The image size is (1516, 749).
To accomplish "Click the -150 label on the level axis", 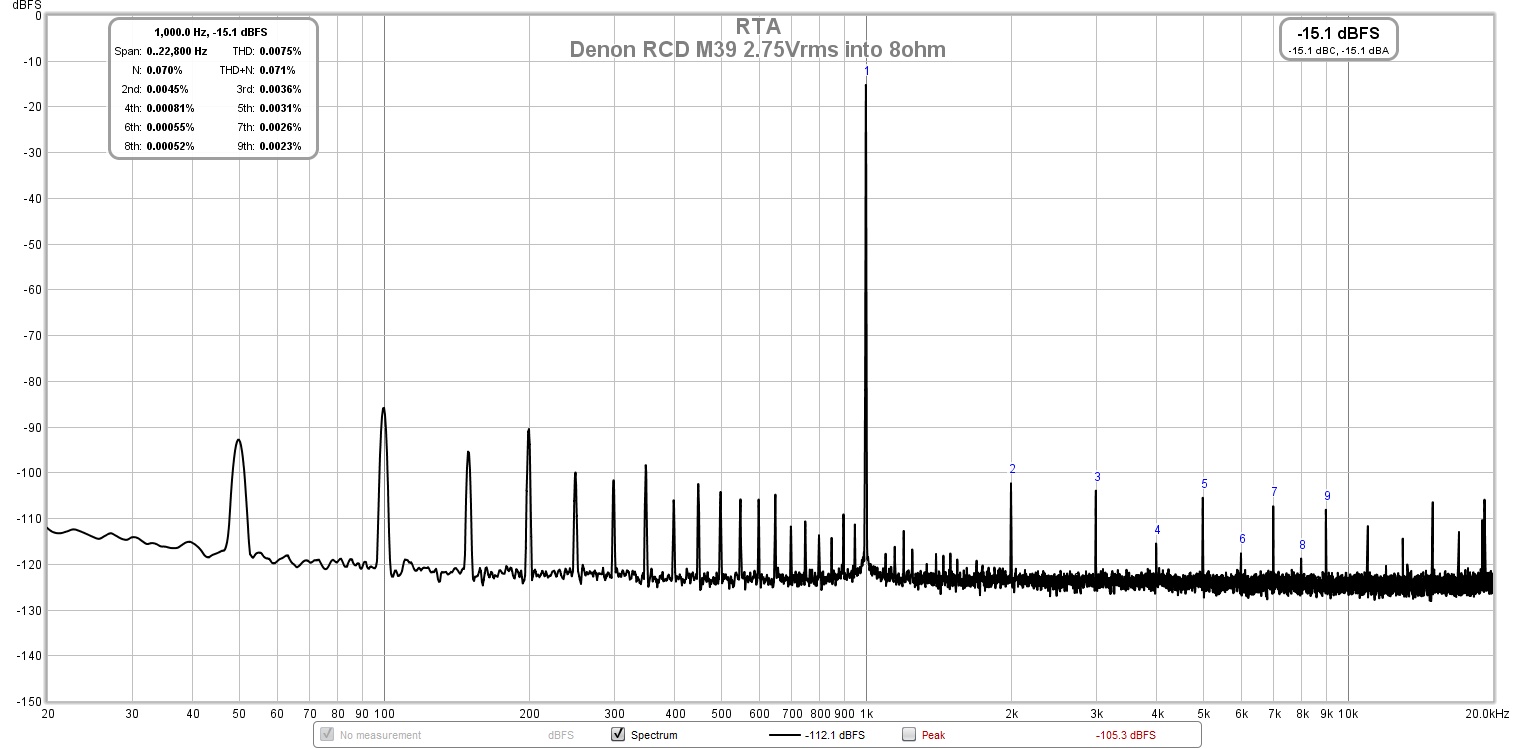I will pyautogui.click(x=30, y=701).
